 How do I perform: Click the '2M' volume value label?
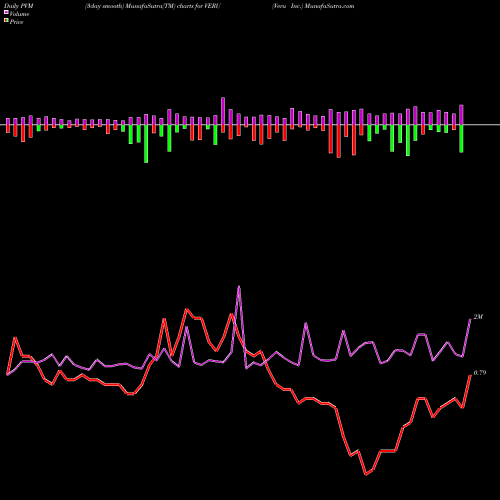click(478, 317)
